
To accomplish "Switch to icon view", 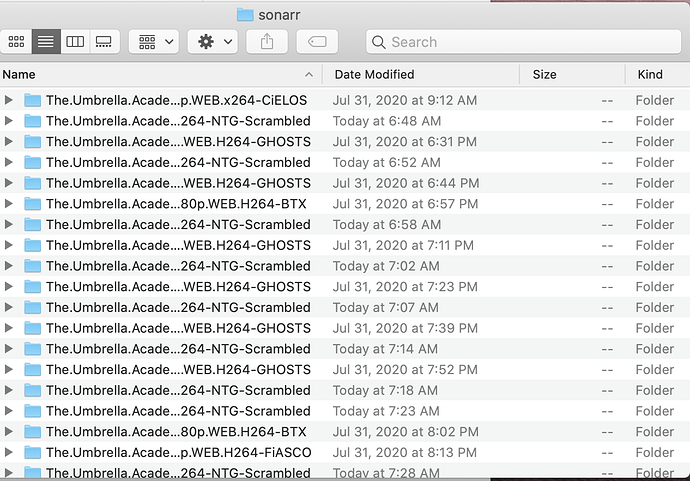I will (x=16, y=42).
